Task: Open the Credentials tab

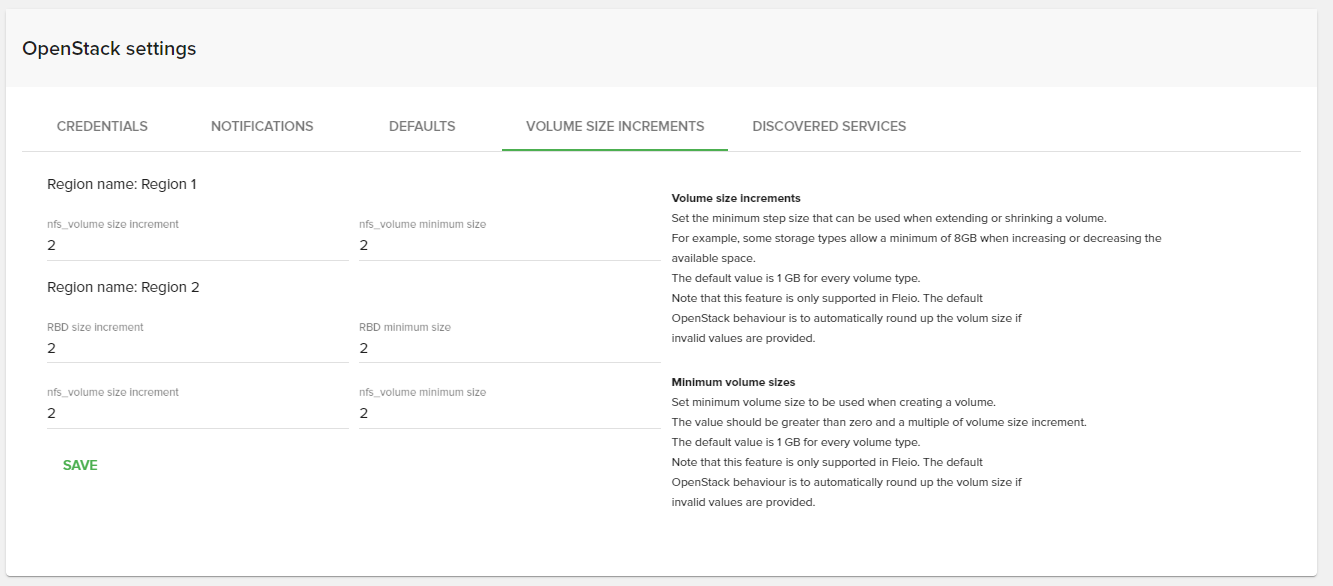Action: click(102, 126)
